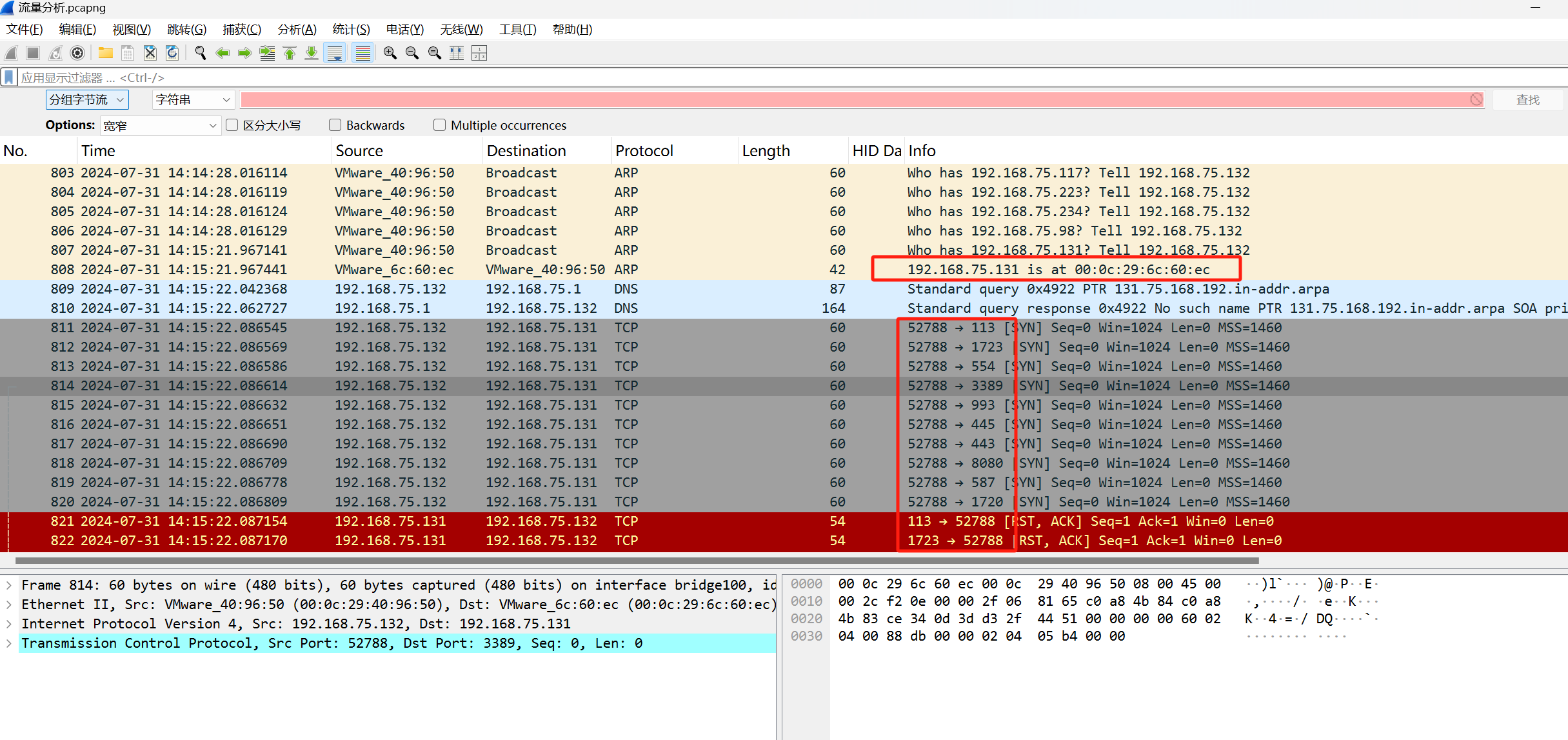Open the 统计(S) menu
Image resolution: width=1568 pixels, height=740 pixels.
351,30
